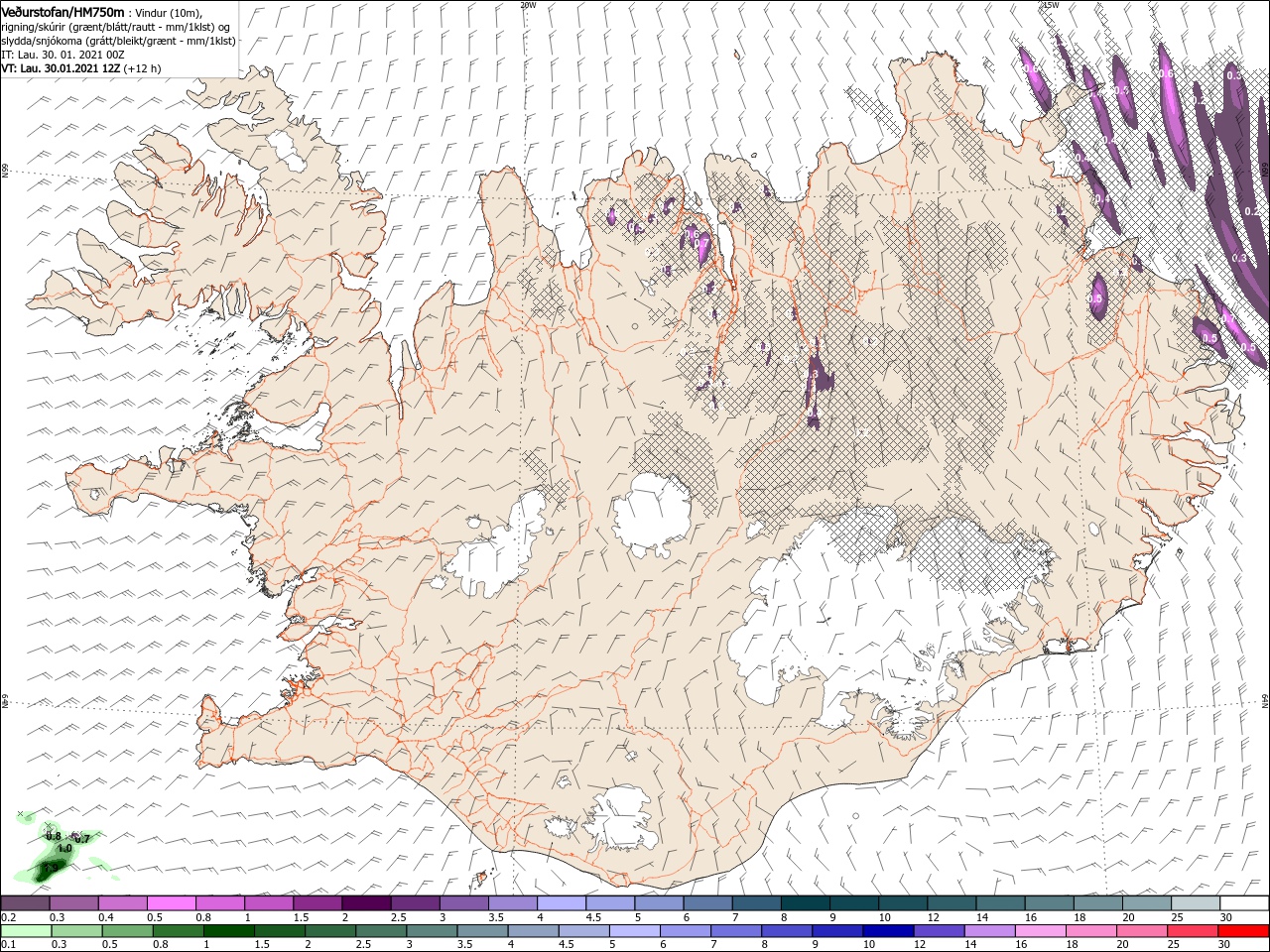The width and height of the screenshot is (1270, 952).
Task: Pick the darkest green rain swatch for 1–1.5 mm
Action: click(228, 931)
